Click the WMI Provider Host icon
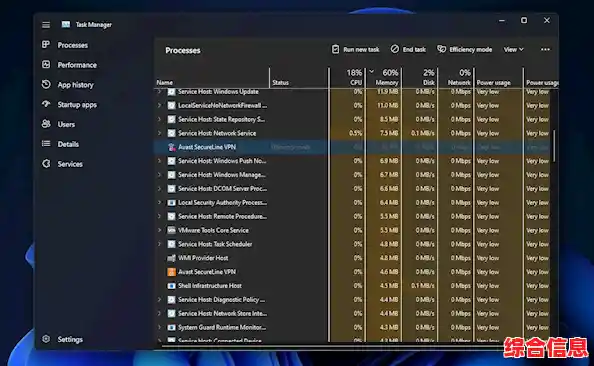 (172, 258)
